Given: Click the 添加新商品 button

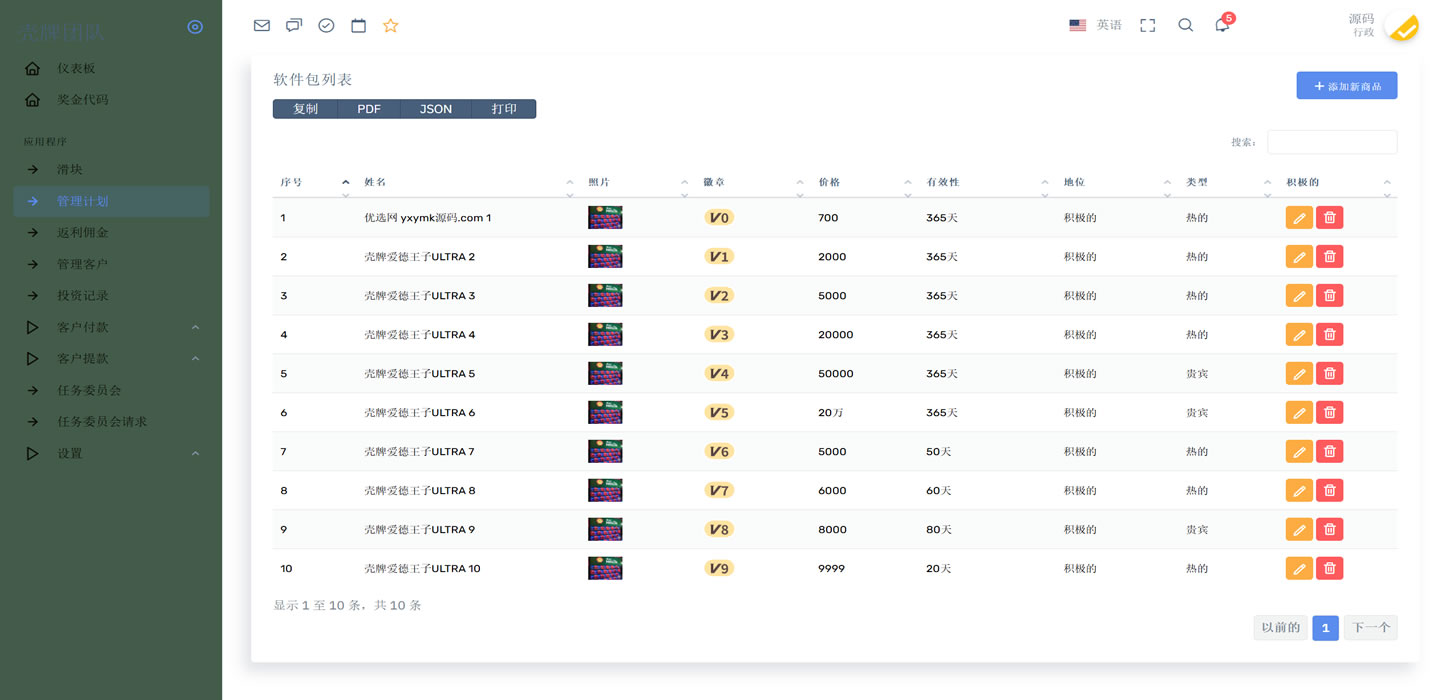Looking at the screenshot, I should click(x=1346, y=86).
